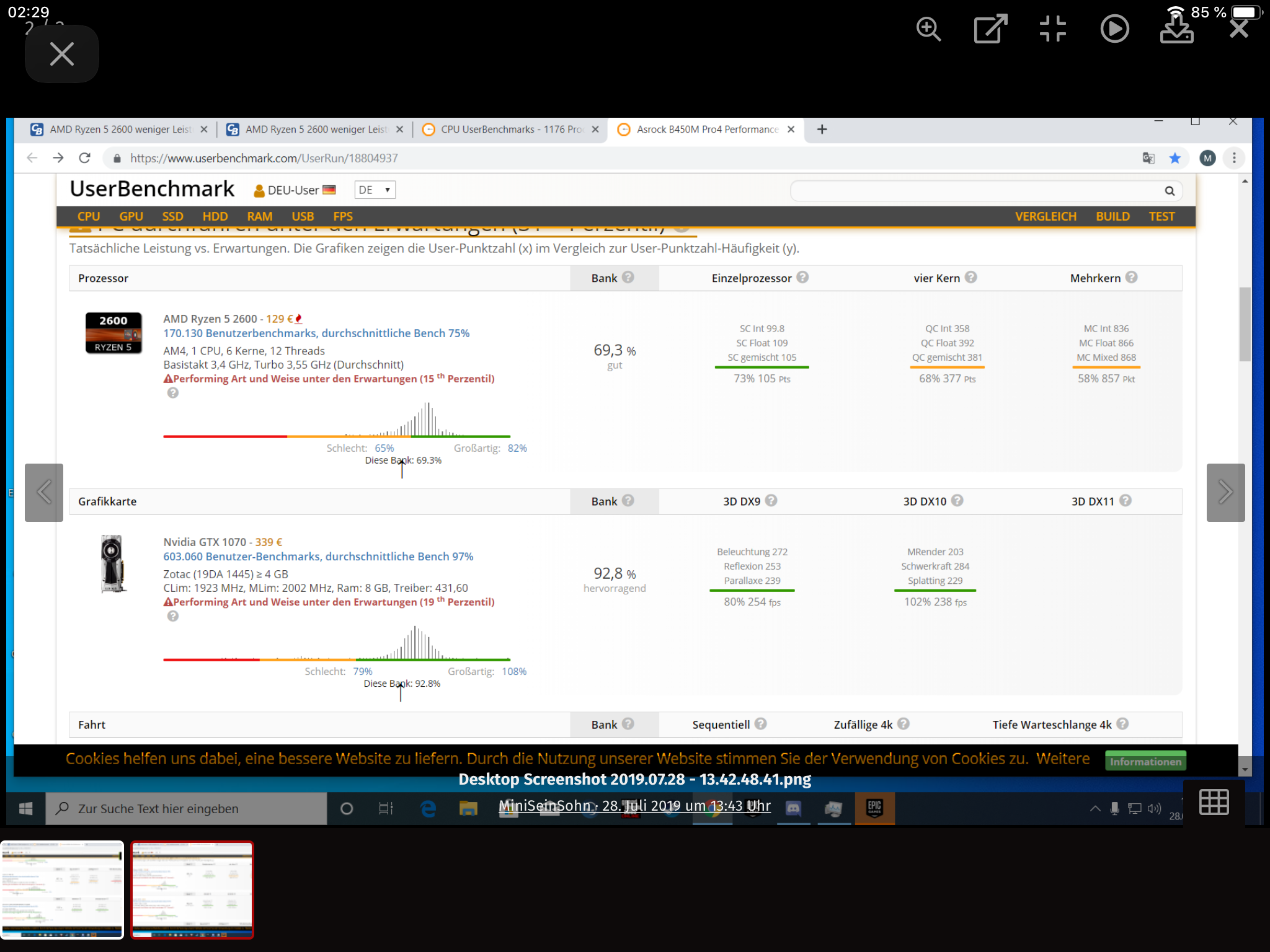
Task: Open image in external window icon
Action: click(990, 29)
